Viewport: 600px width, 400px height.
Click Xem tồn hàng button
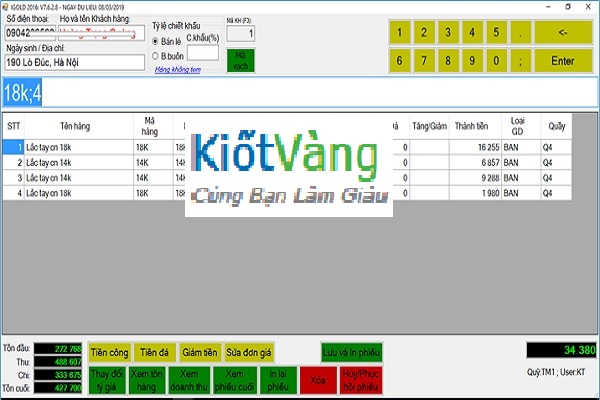(147, 380)
